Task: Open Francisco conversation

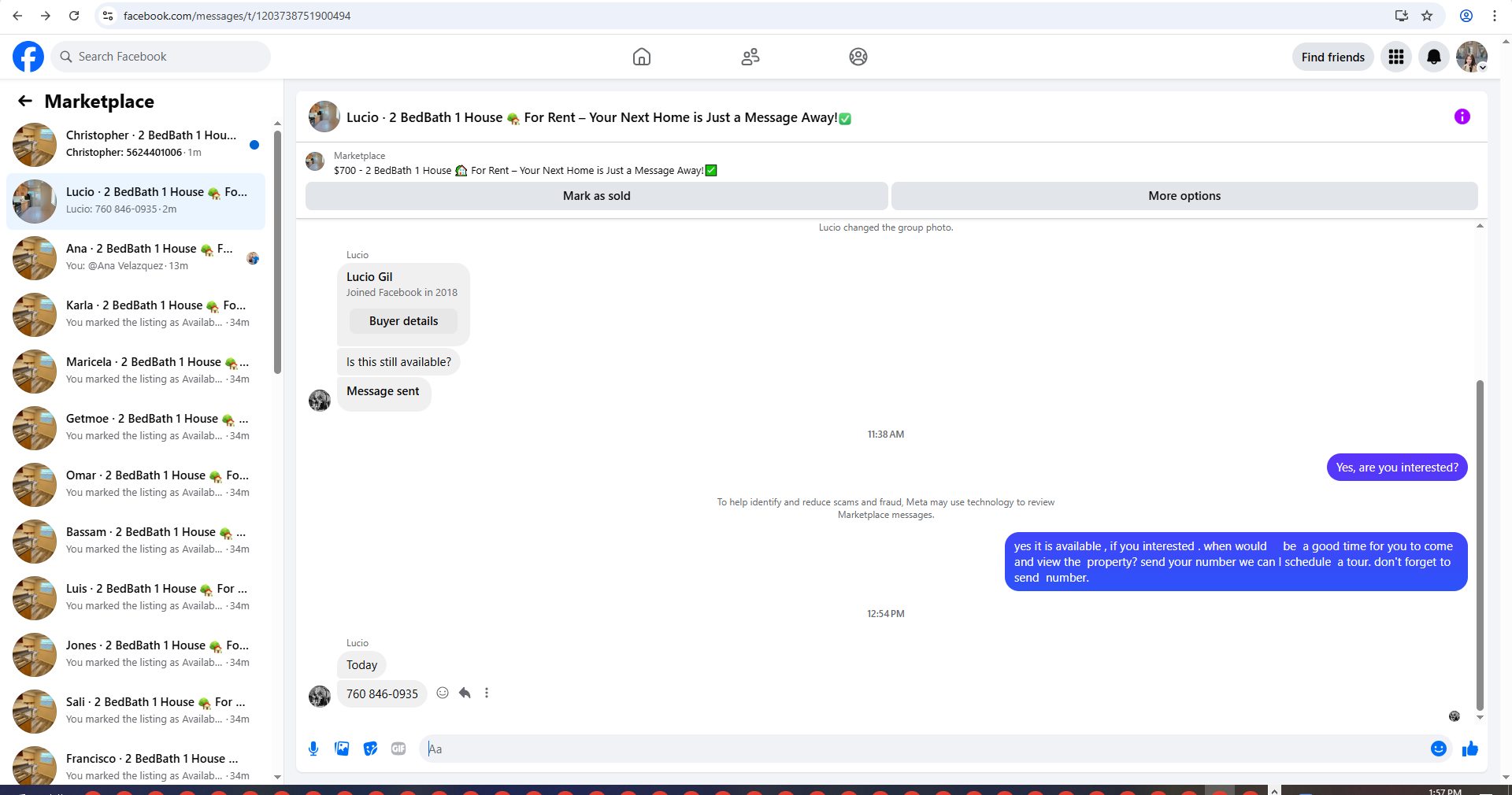Action: pos(135,764)
